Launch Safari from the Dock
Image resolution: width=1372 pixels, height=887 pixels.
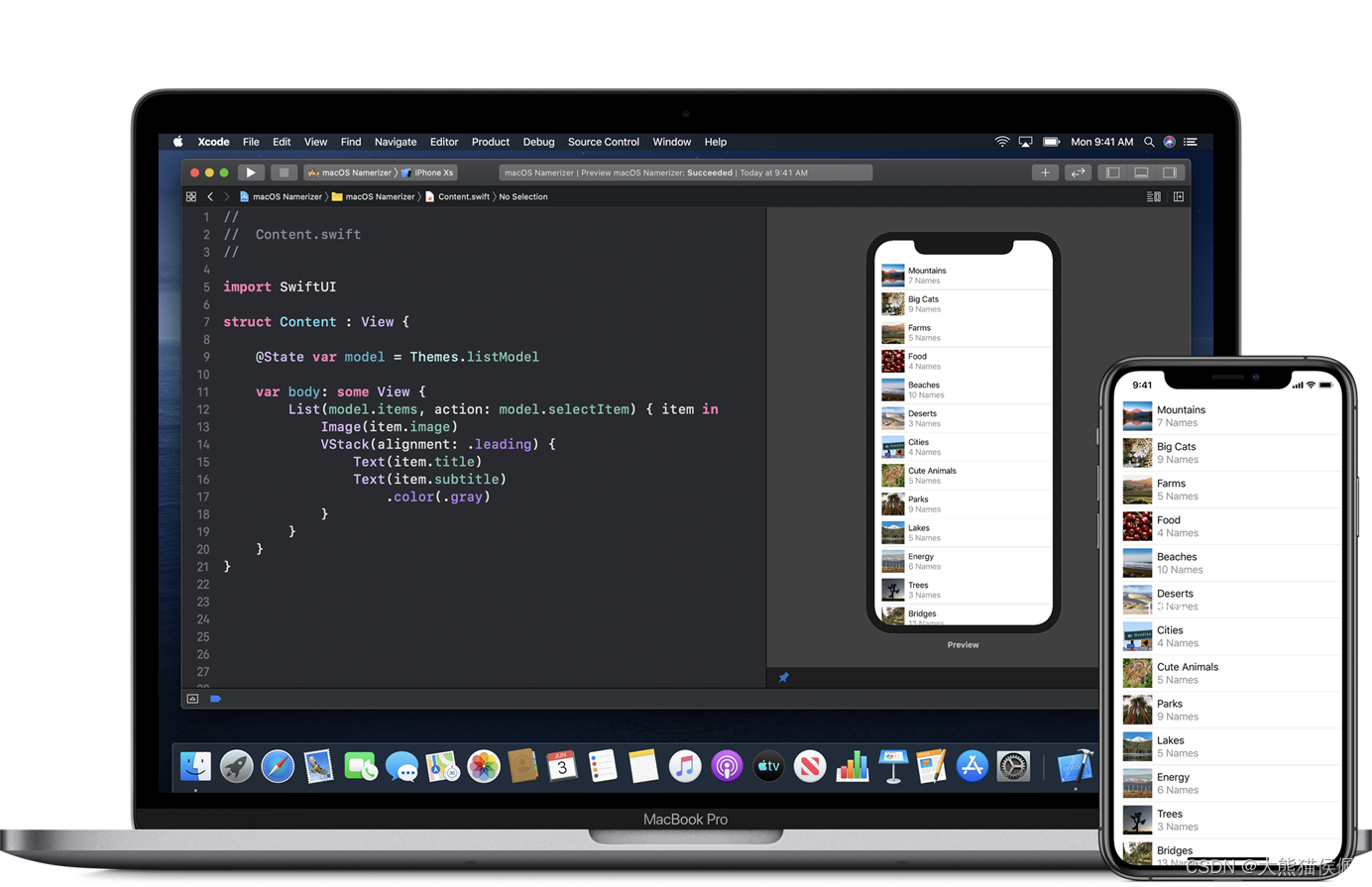coord(278,766)
